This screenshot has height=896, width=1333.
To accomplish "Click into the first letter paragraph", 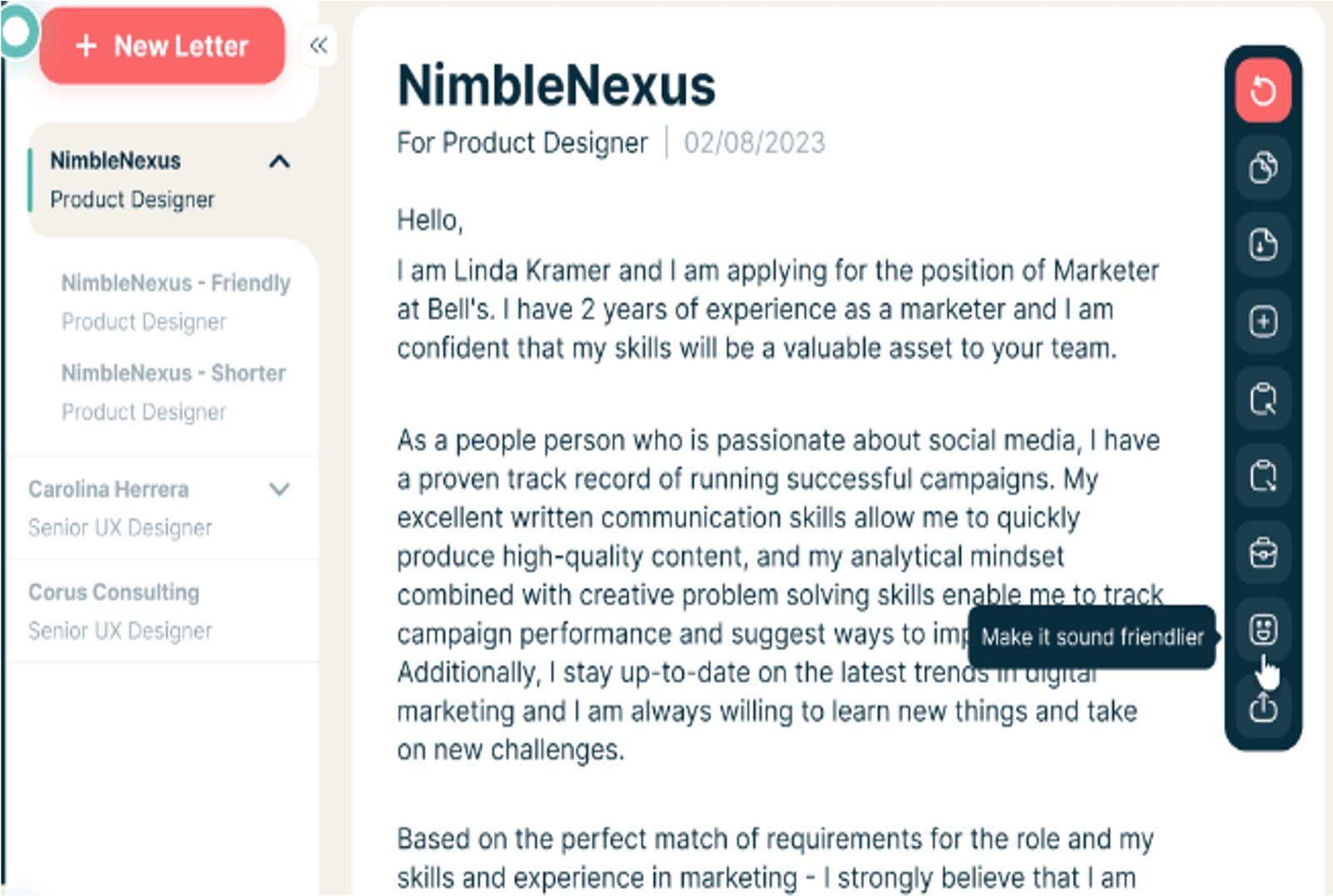I will [777, 309].
